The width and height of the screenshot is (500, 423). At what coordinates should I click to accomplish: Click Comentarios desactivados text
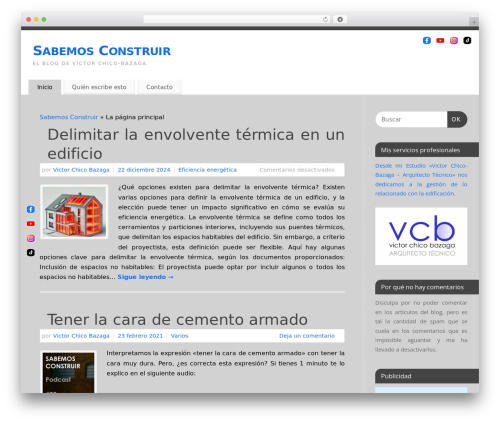coord(297,170)
